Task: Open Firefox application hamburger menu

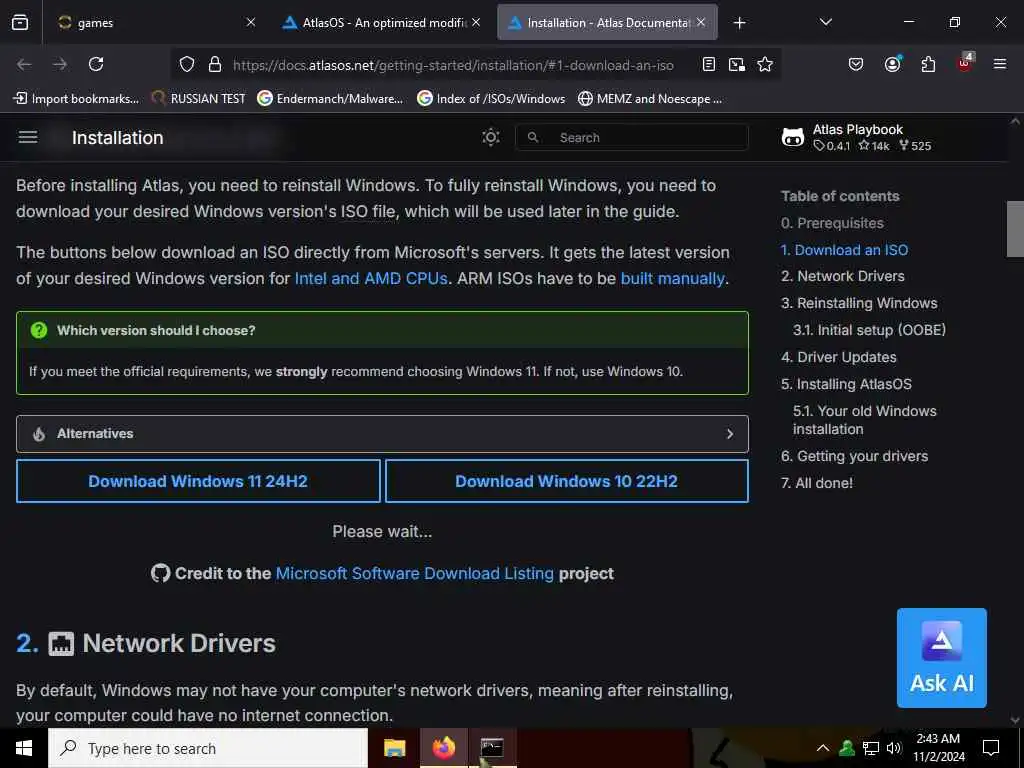Action: tap(999, 64)
